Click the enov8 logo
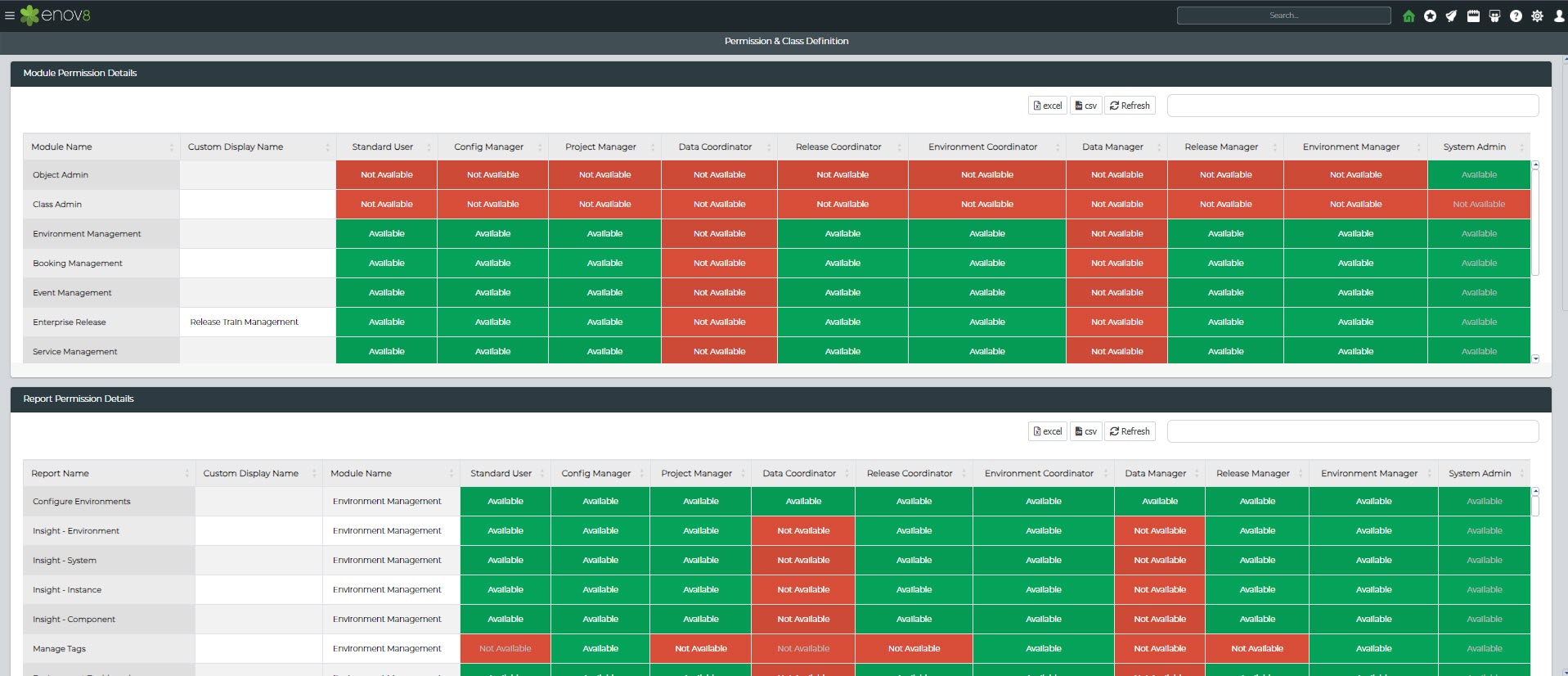Screen dimensions: 1568x676 point(56,16)
